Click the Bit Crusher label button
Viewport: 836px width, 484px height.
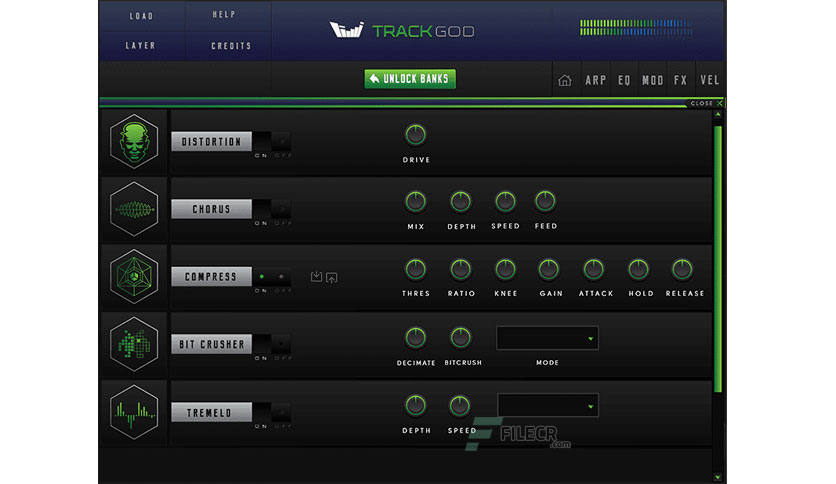(211, 344)
